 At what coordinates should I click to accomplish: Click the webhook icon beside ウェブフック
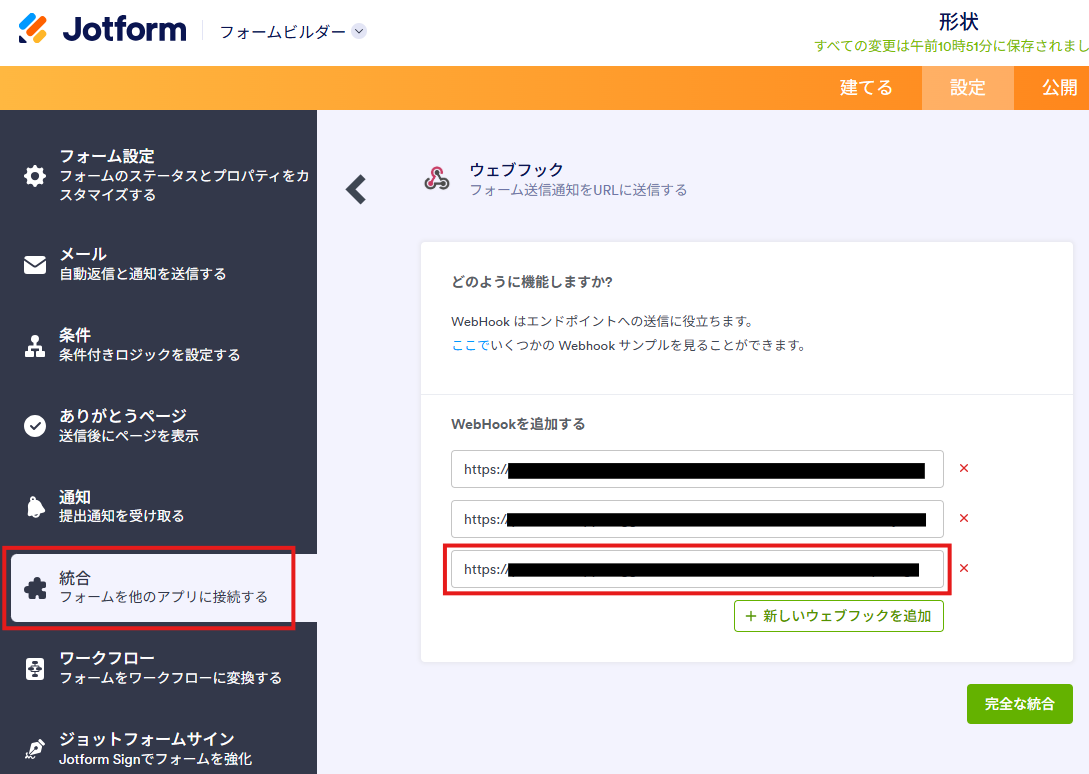(437, 179)
